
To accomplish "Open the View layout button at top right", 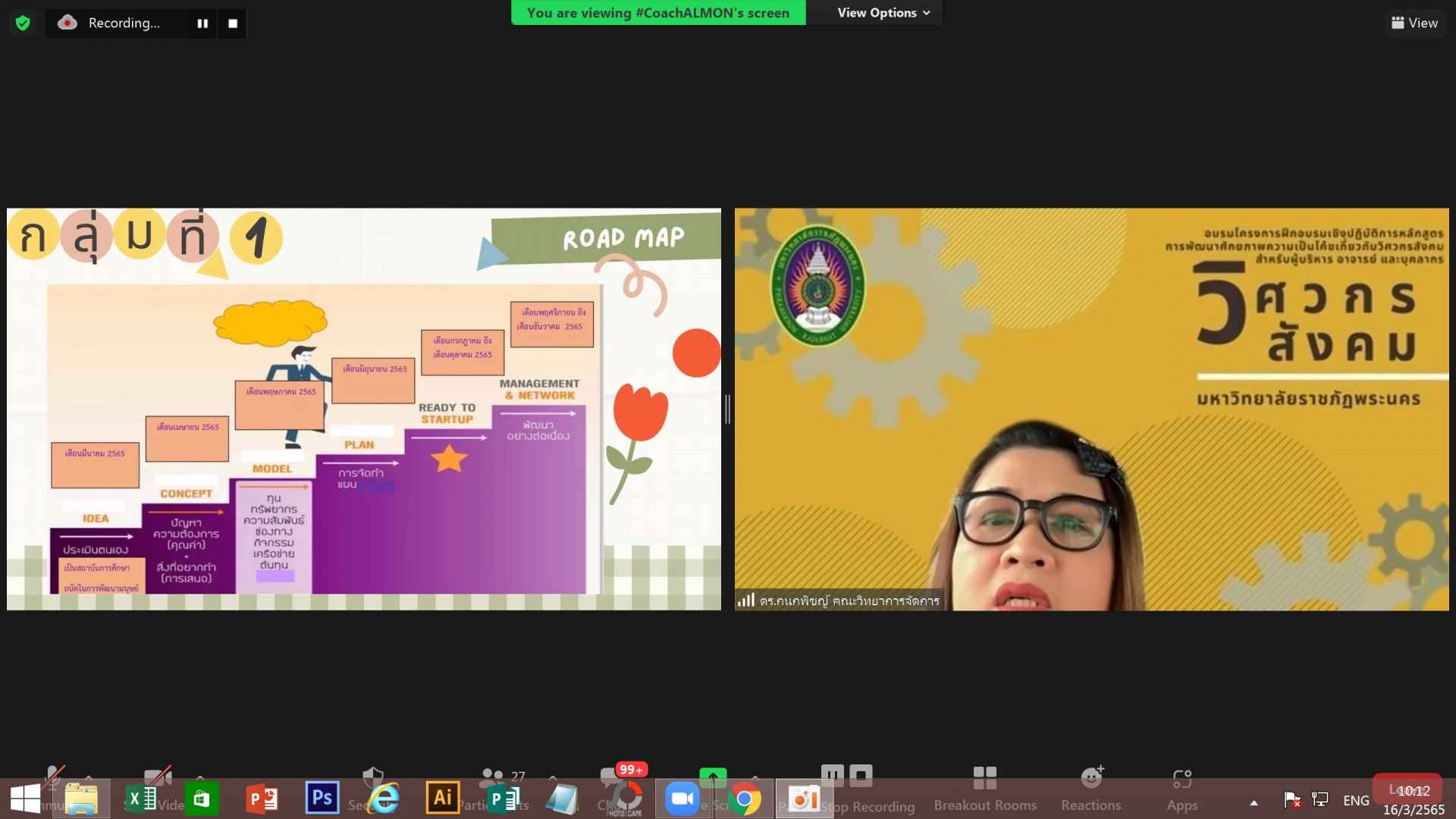I will (x=1414, y=23).
